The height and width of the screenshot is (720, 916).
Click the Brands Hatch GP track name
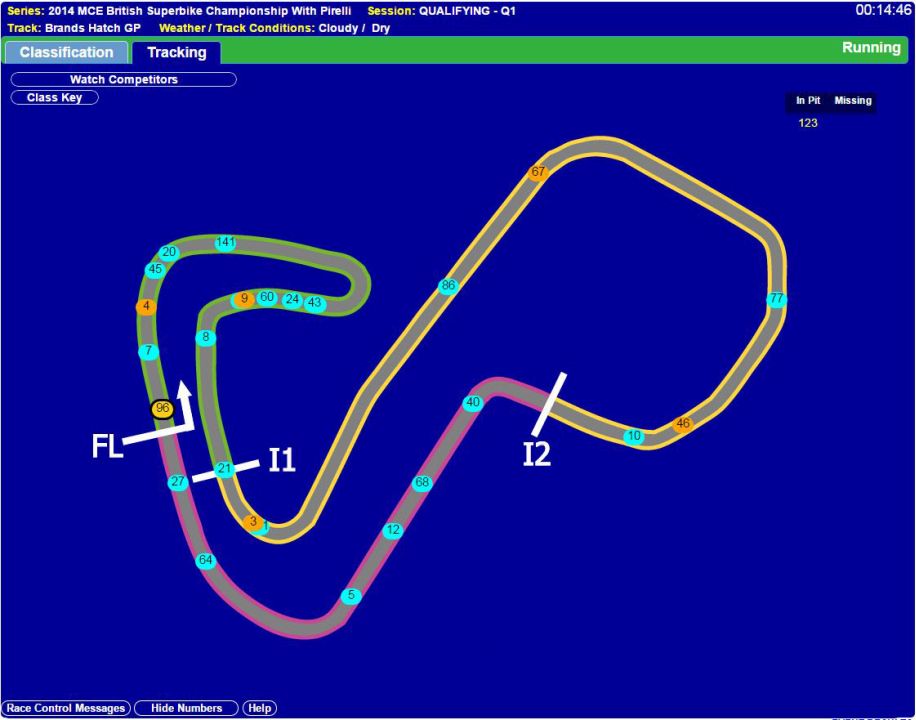pyautogui.click(x=93, y=28)
